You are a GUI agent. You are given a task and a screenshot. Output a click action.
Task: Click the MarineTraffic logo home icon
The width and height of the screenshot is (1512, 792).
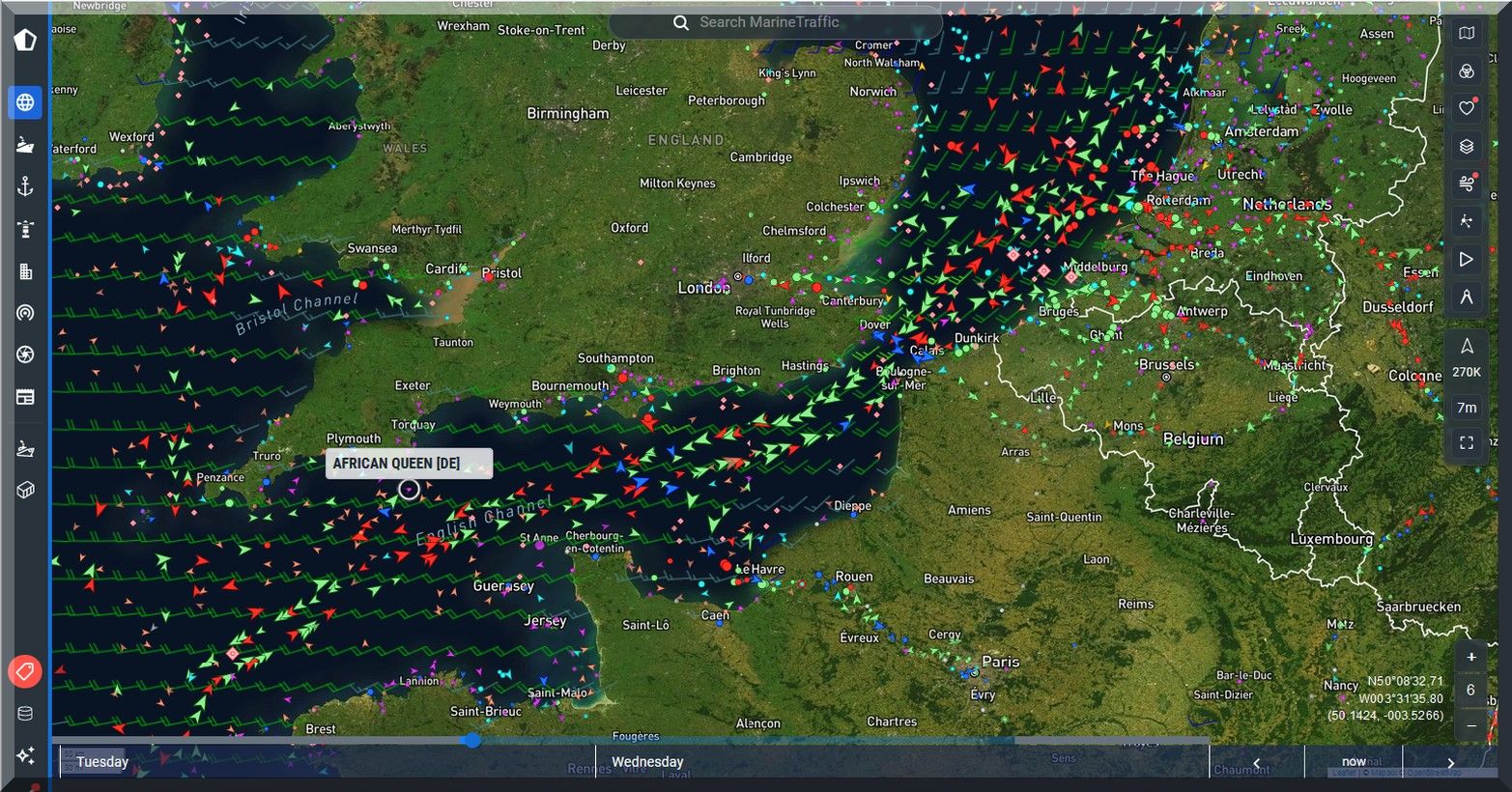[x=25, y=40]
